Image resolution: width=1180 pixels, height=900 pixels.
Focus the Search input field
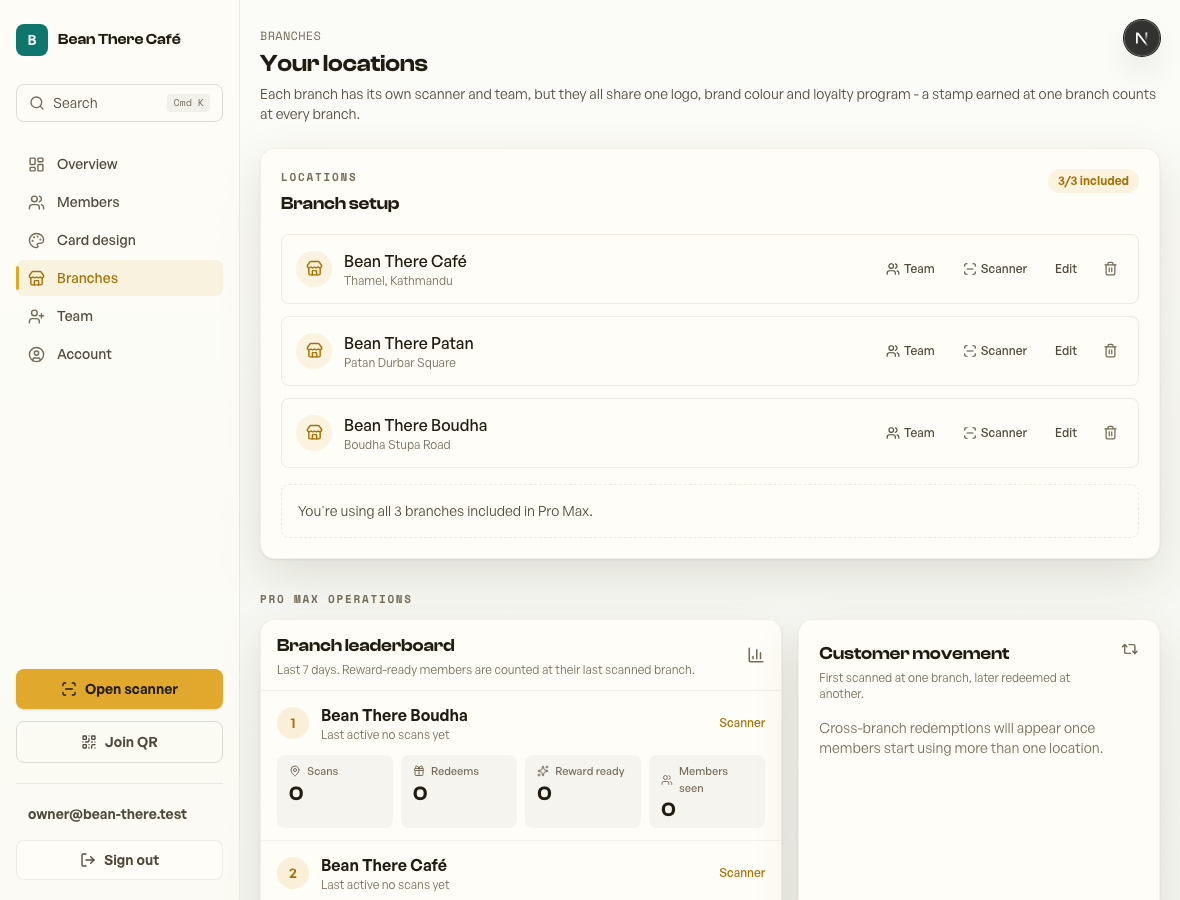(119, 103)
